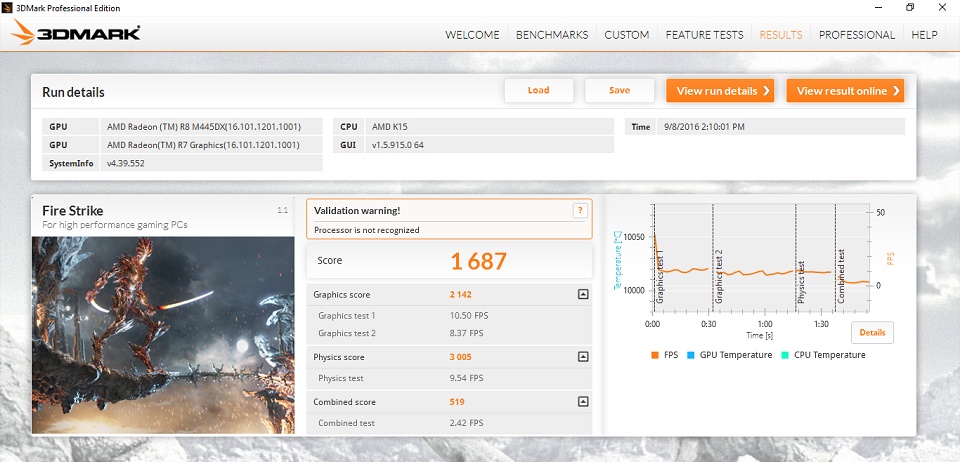Click the validation warning help question mark
The height and width of the screenshot is (462, 960).
(579, 210)
